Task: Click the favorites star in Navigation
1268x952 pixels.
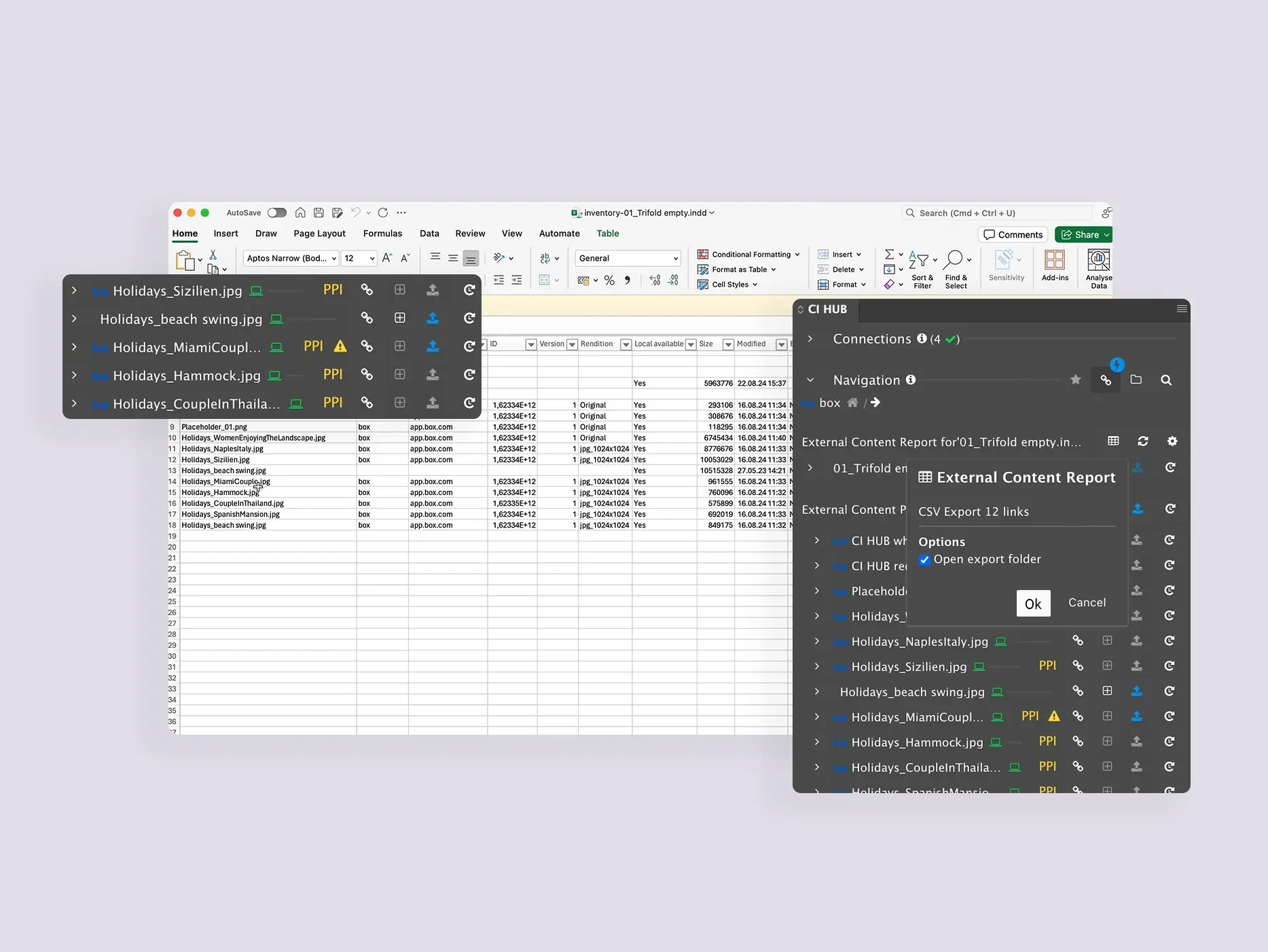Action: pyautogui.click(x=1075, y=380)
